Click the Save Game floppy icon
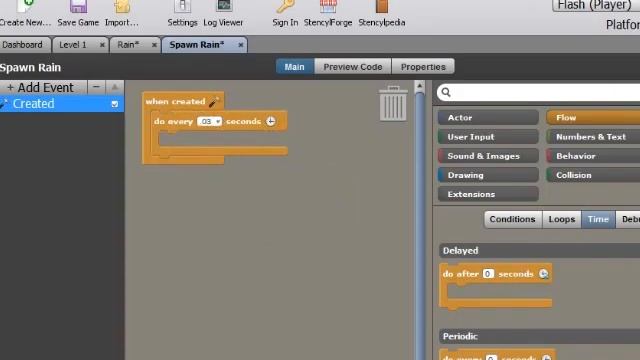 click(78, 7)
